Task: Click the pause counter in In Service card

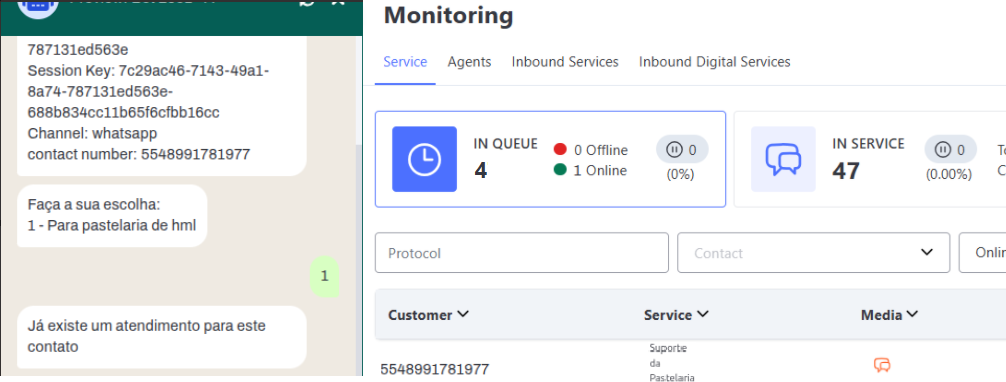Action: point(950,150)
